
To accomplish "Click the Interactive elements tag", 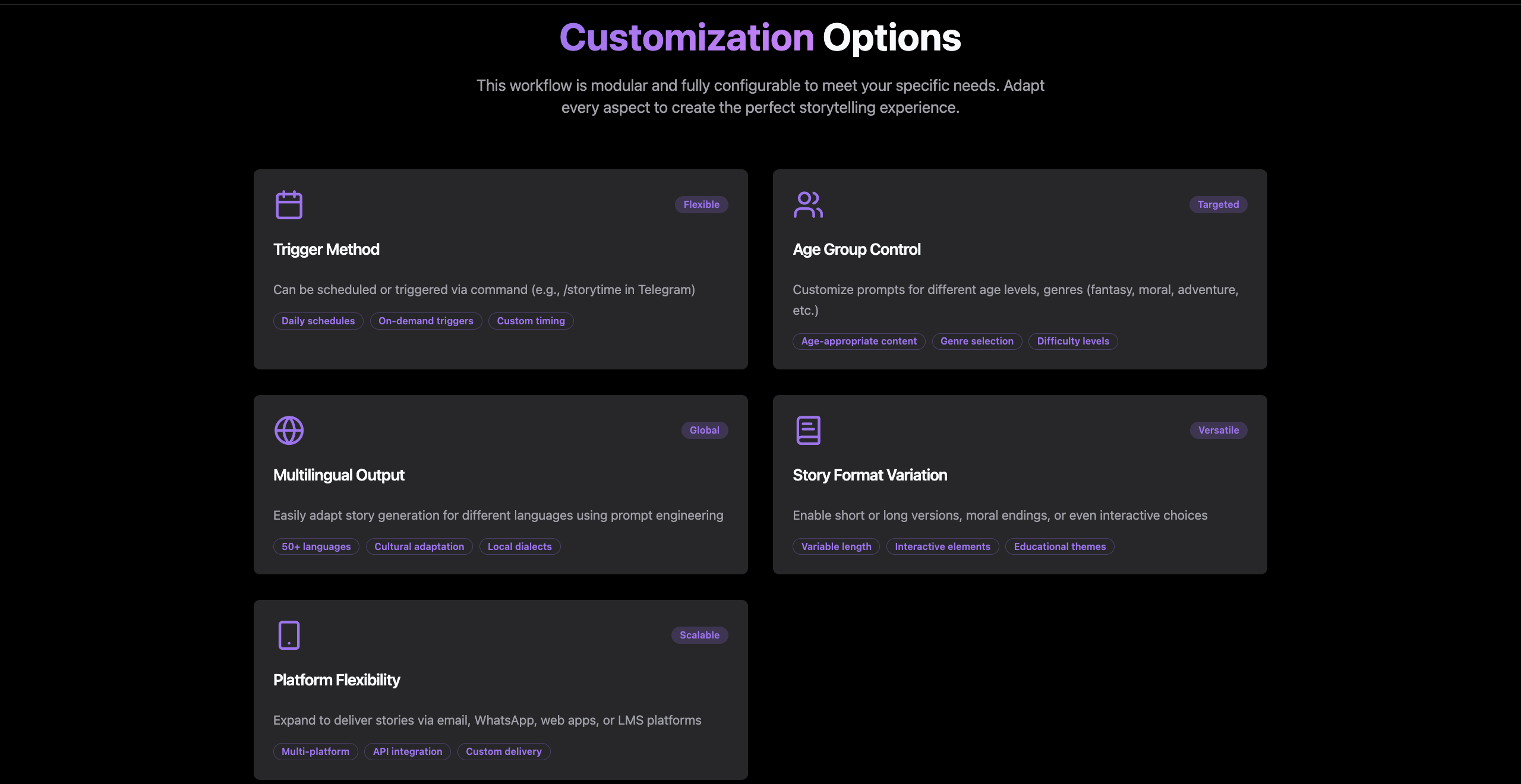I will (942, 546).
